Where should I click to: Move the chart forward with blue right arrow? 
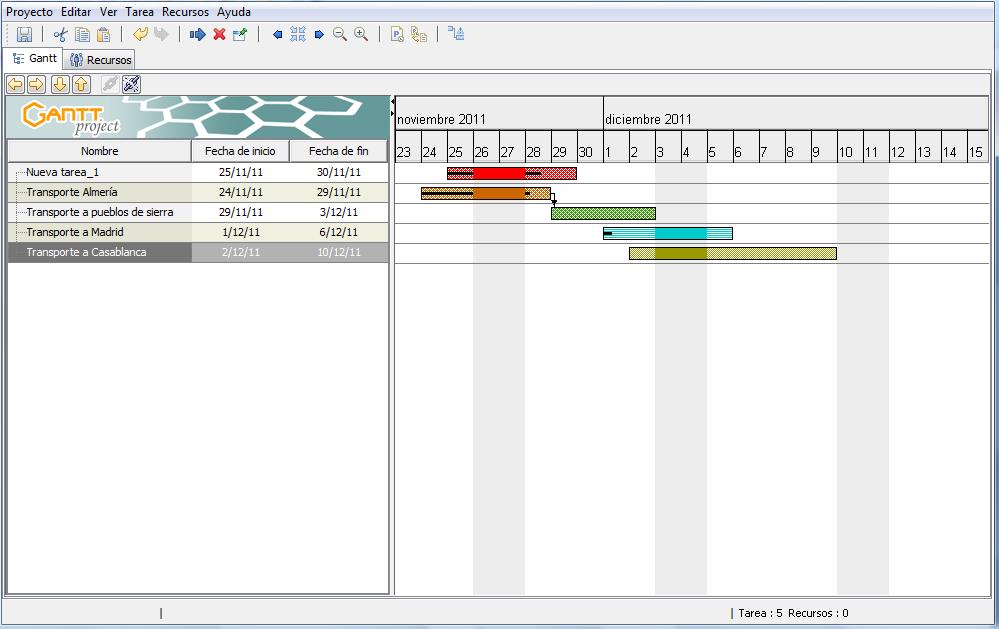pos(319,34)
